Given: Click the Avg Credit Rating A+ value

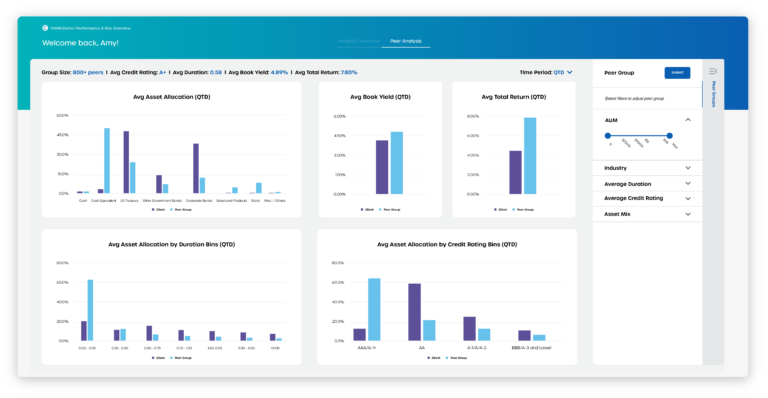Looking at the screenshot, I should 163,72.
